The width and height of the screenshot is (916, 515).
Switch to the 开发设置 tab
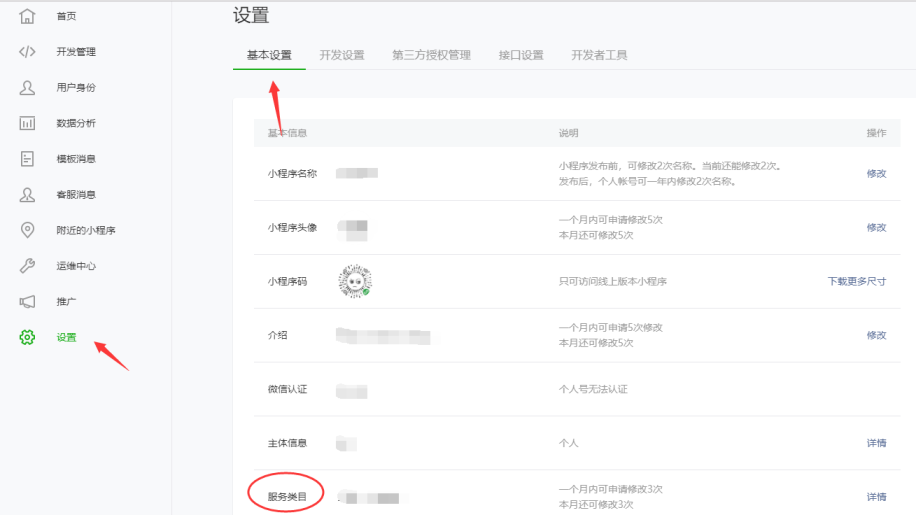(342, 55)
